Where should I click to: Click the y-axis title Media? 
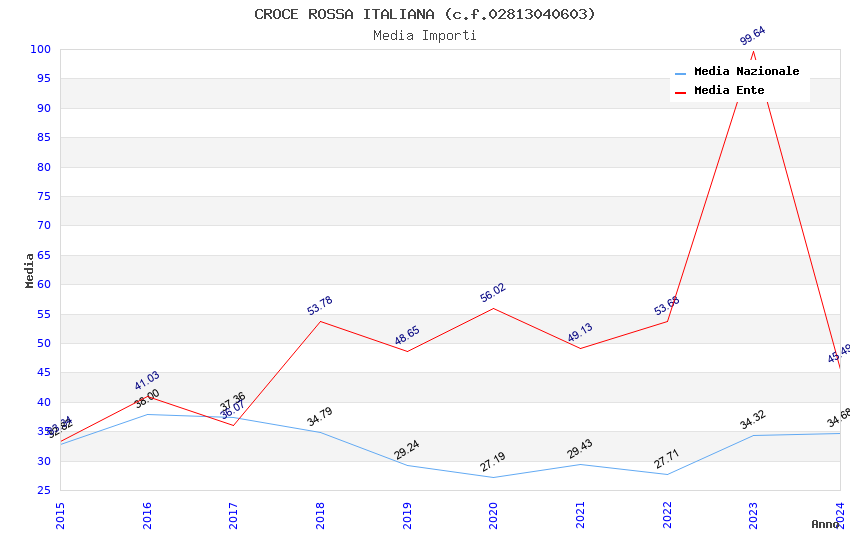[x=29, y=270]
